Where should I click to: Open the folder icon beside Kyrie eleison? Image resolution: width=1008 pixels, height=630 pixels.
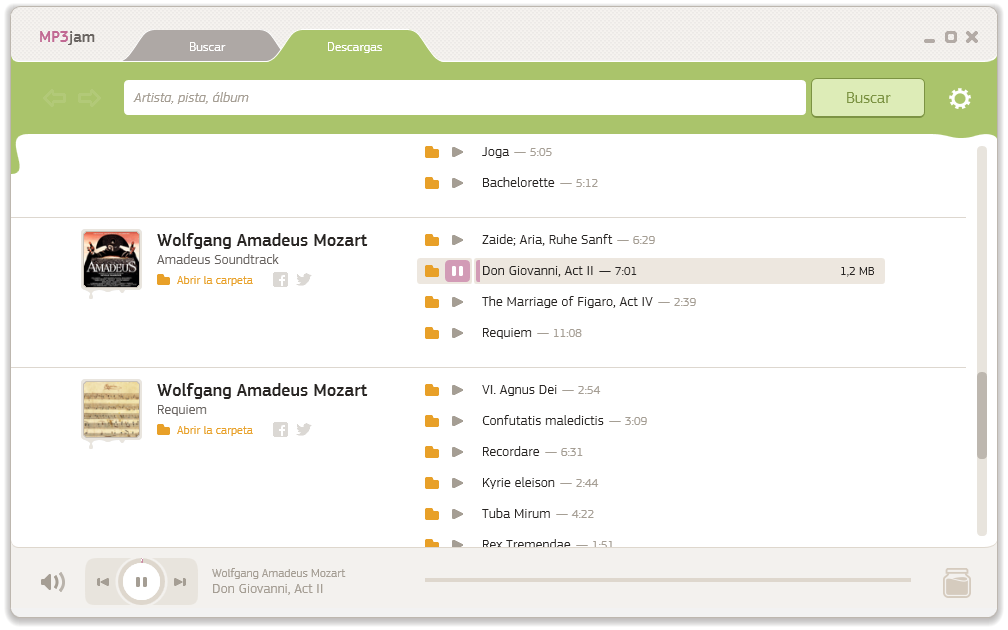click(x=433, y=482)
